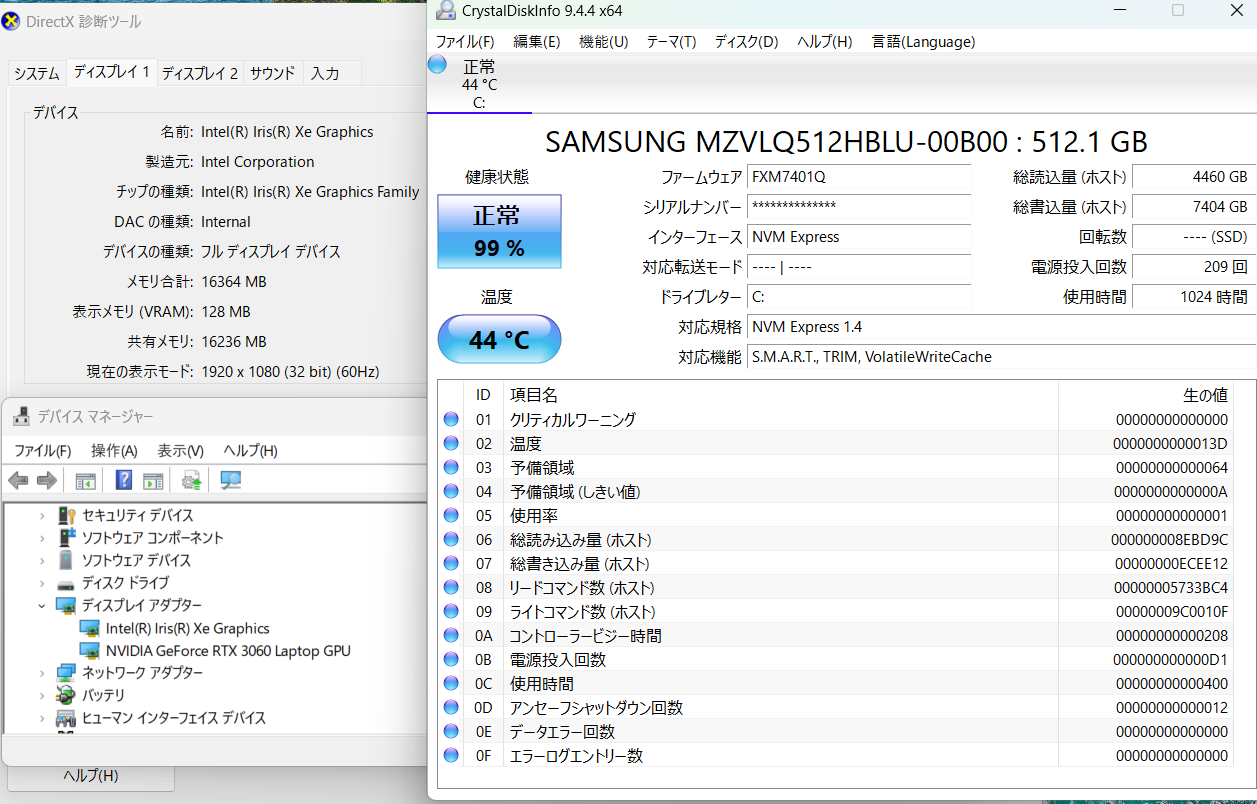1257x804 pixels.
Task: Expand the バッテリ tree node
Action: 42,695
